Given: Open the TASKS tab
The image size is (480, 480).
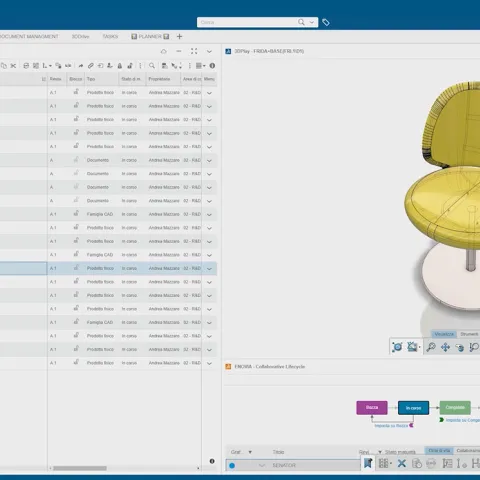Looking at the screenshot, I should pyautogui.click(x=110, y=36).
